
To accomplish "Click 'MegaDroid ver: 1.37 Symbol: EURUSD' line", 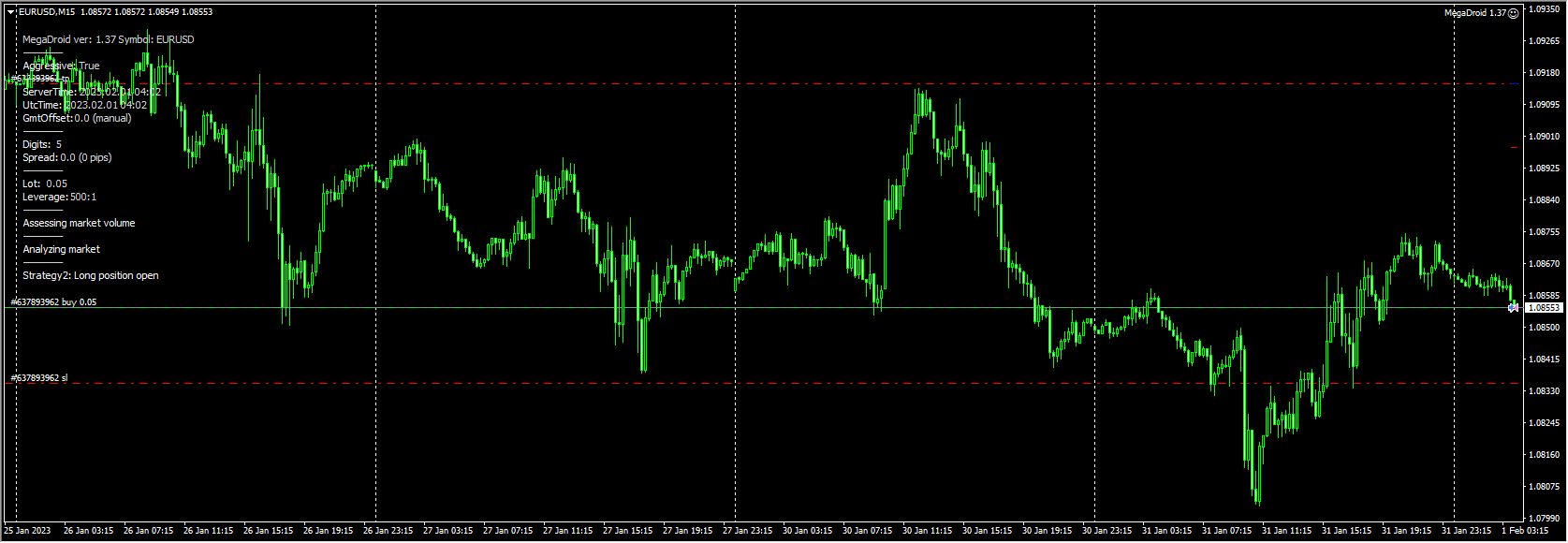I will tap(109, 39).
